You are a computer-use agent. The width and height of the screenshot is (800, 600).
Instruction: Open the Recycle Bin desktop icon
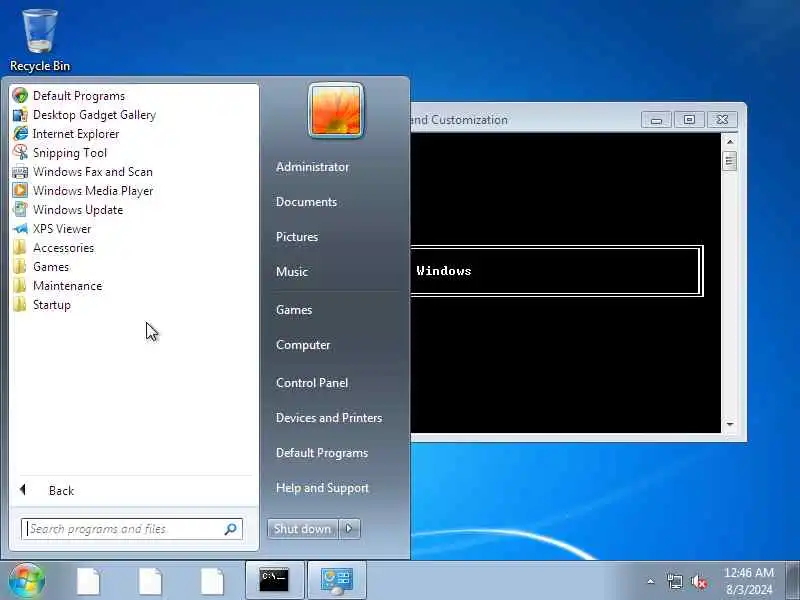point(40,41)
